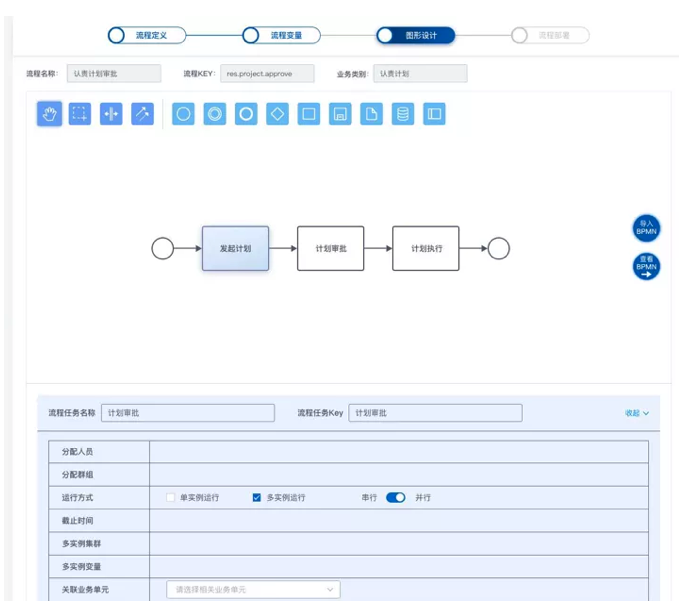Viewport: 679px width, 607px height.
Task: Add a data store cylinder shape
Action: click(x=403, y=114)
